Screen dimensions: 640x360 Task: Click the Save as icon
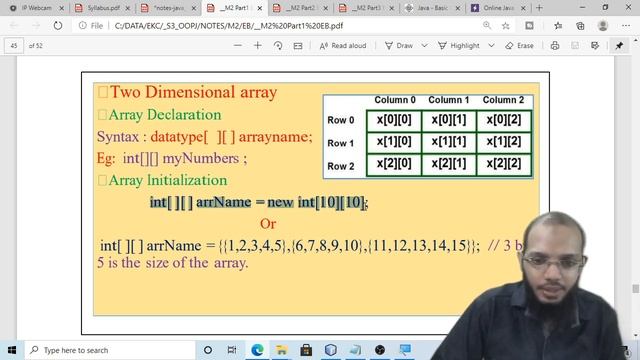(595, 46)
